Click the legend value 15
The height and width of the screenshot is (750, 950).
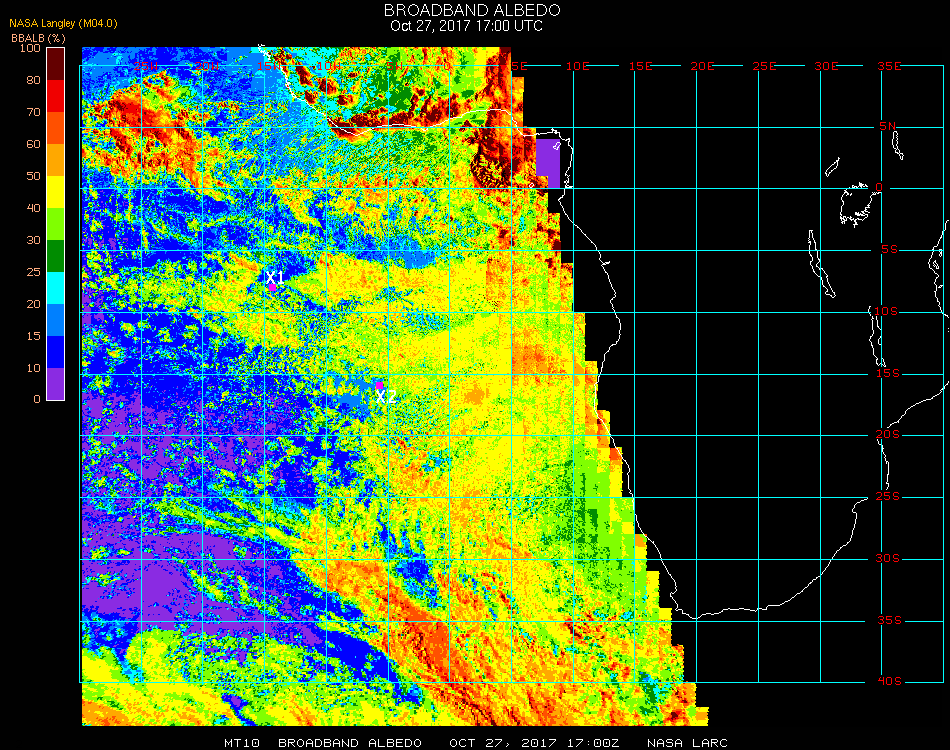(x=33, y=336)
